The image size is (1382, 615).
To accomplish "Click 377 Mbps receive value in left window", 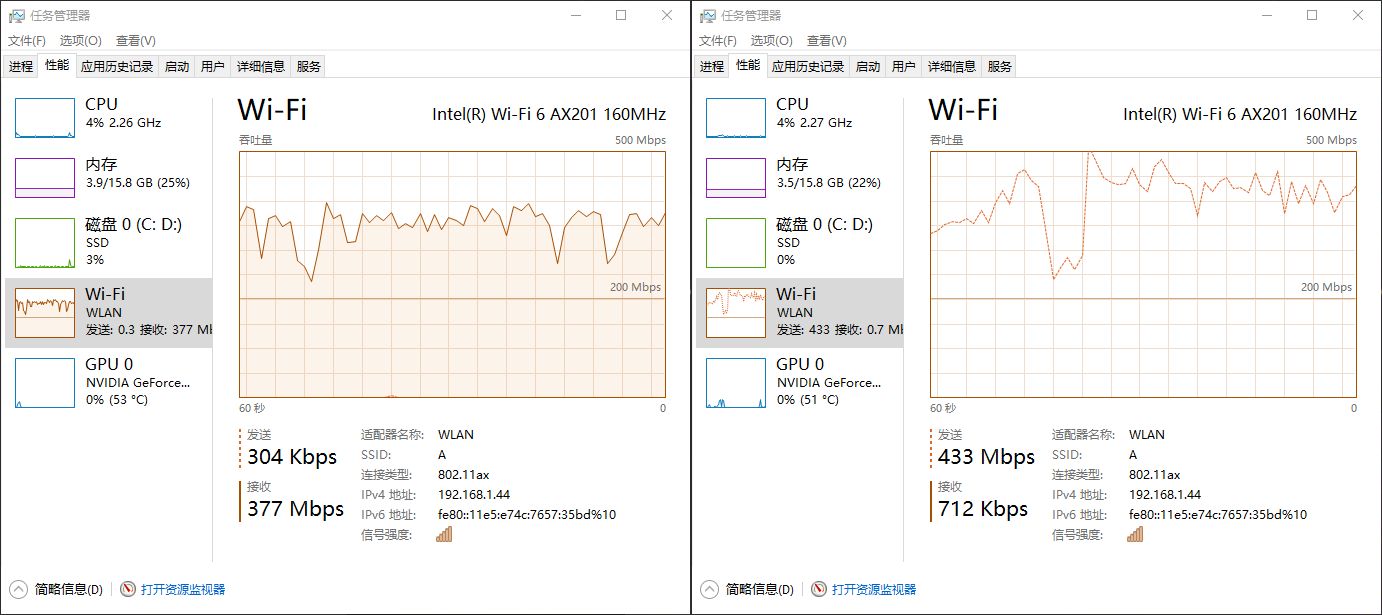I will 295,509.
